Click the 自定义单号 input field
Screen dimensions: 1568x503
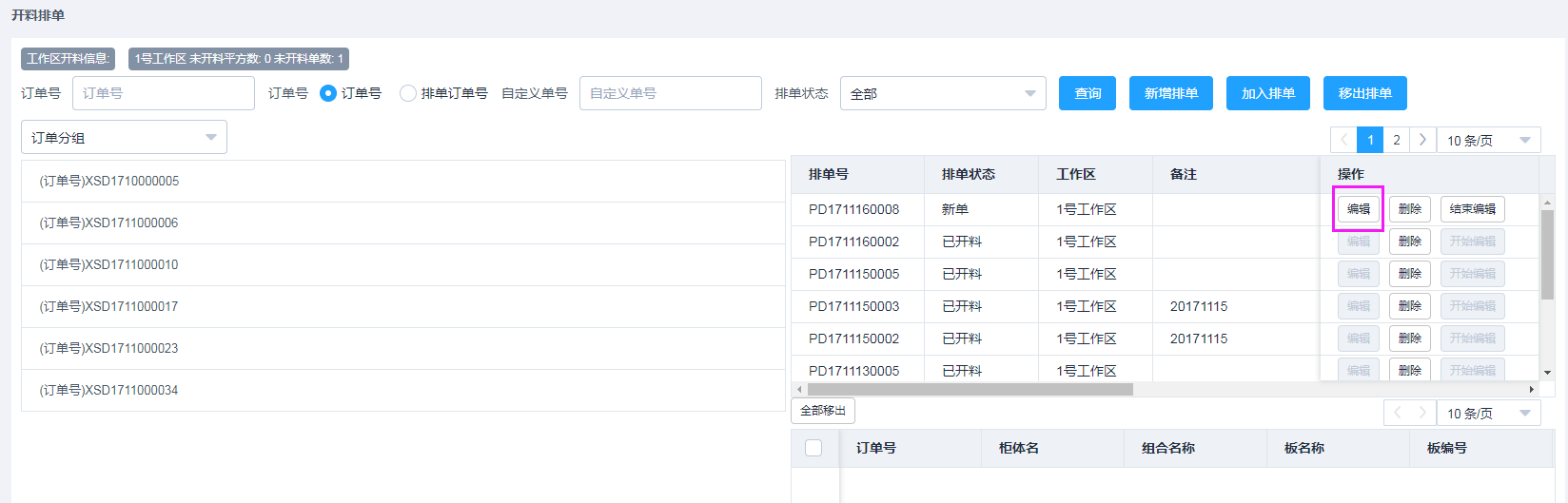[x=670, y=93]
